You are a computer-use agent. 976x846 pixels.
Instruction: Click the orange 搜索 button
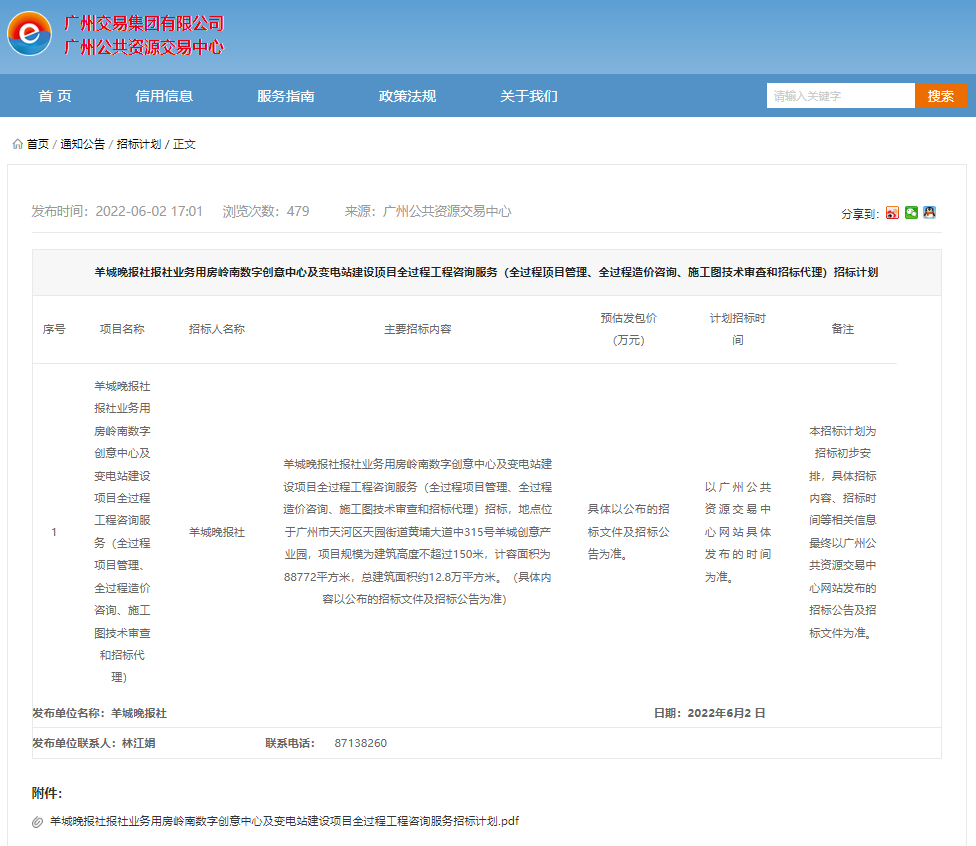pyautogui.click(x=941, y=96)
